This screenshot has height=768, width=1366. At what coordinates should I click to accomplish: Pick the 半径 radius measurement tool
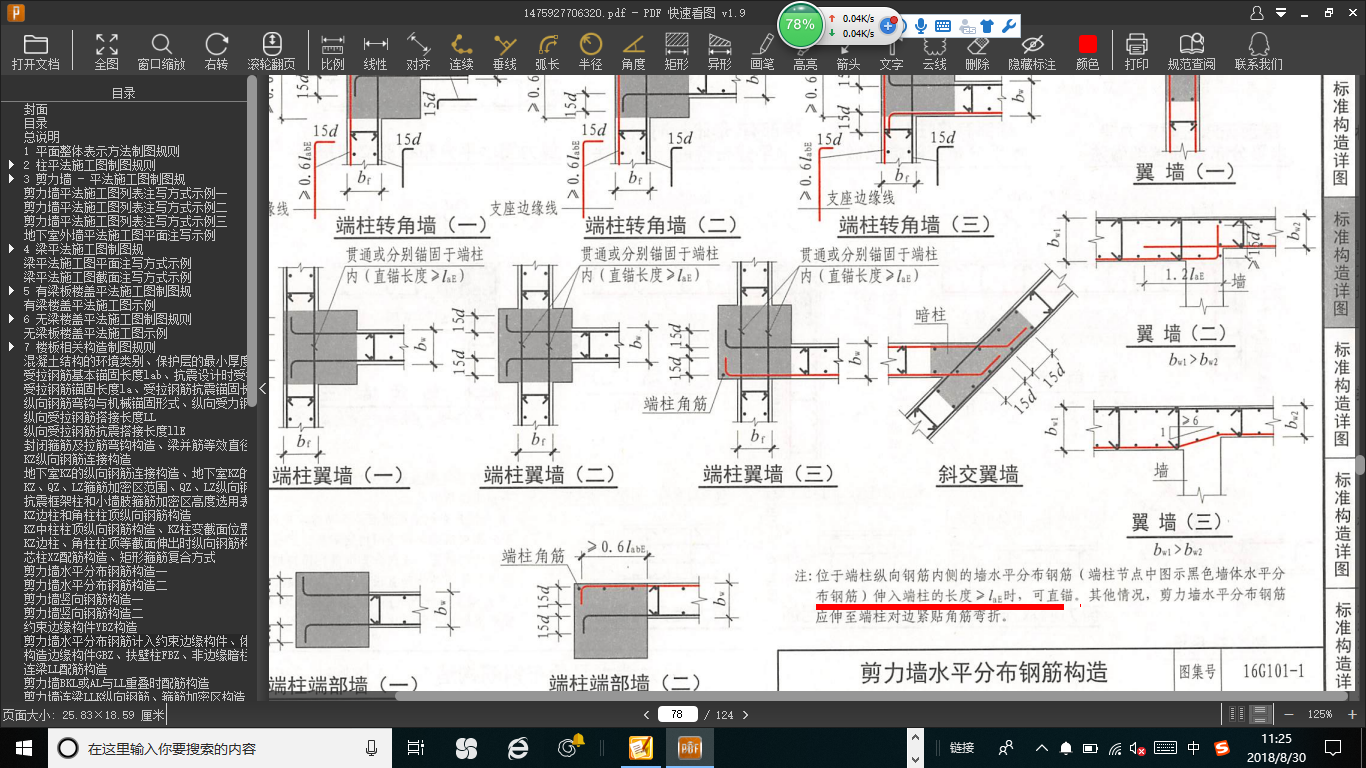pyautogui.click(x=590, y=51)
